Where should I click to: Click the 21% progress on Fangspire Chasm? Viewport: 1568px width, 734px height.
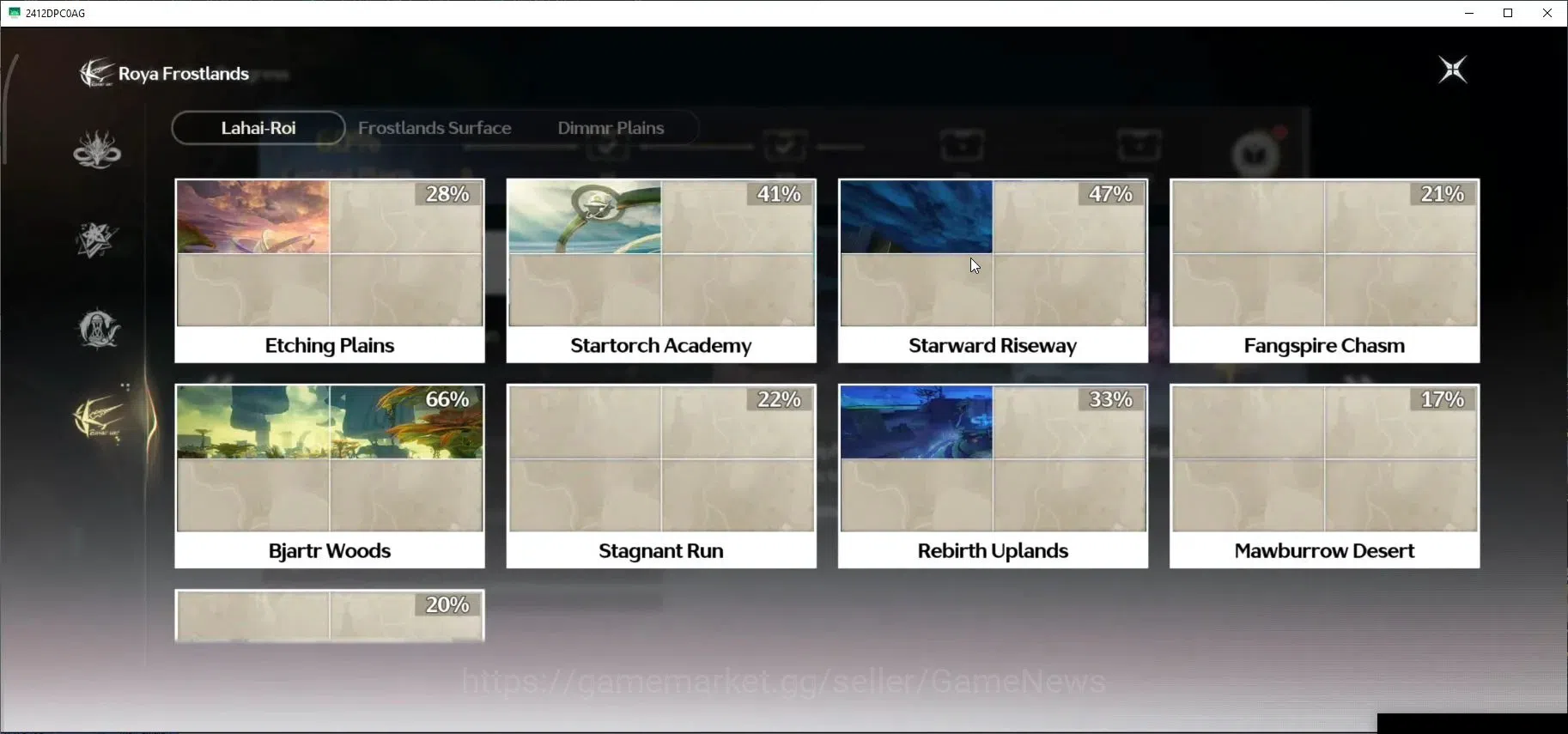(x=1442, y=194)
